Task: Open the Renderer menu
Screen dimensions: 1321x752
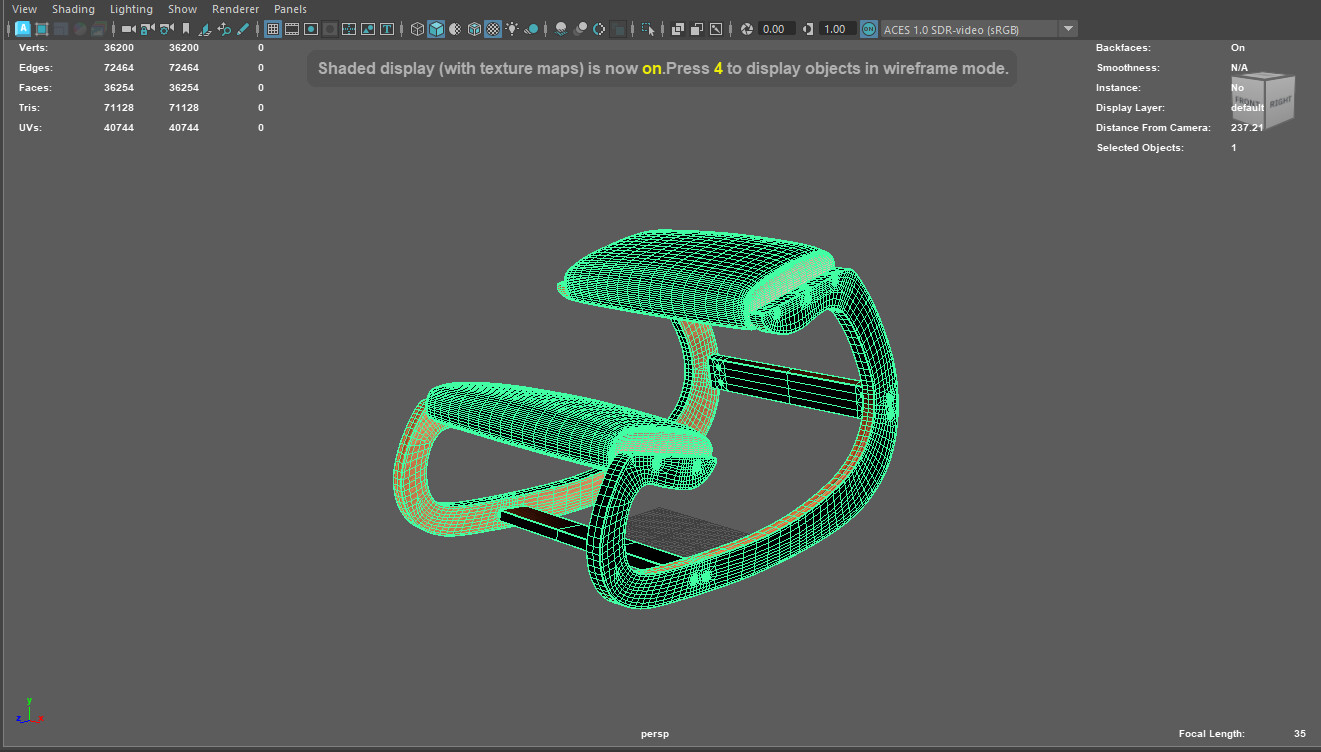Action: click(235, 9)
